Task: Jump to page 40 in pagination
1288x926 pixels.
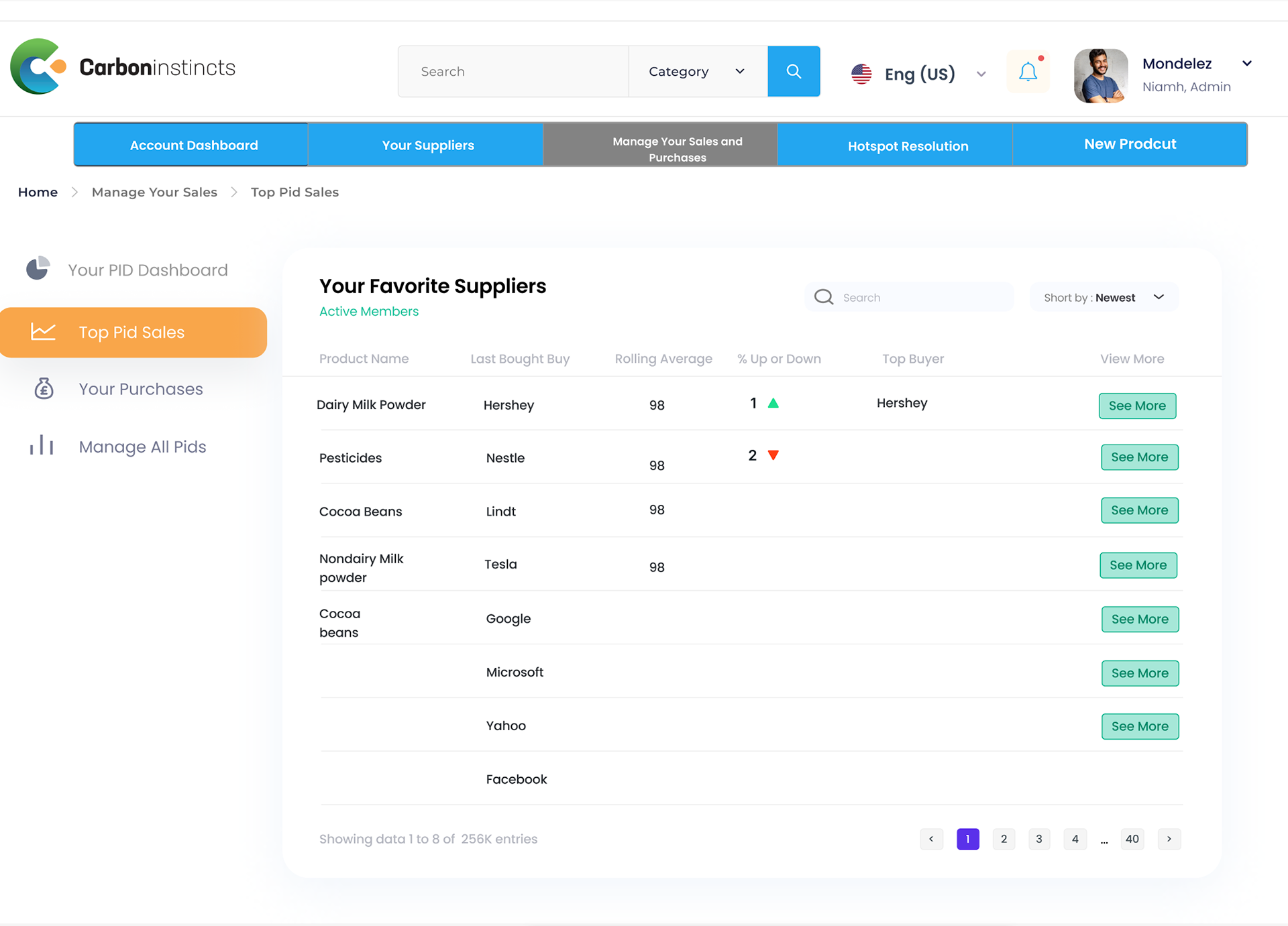Action: 1132,839
